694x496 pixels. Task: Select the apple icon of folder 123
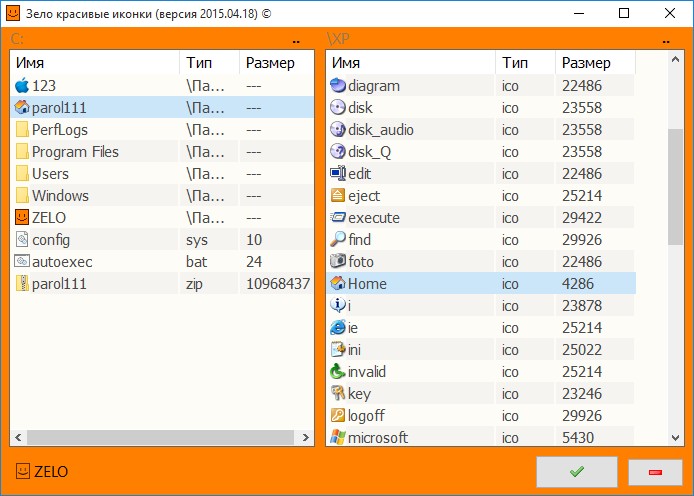[x=22, y=85]
